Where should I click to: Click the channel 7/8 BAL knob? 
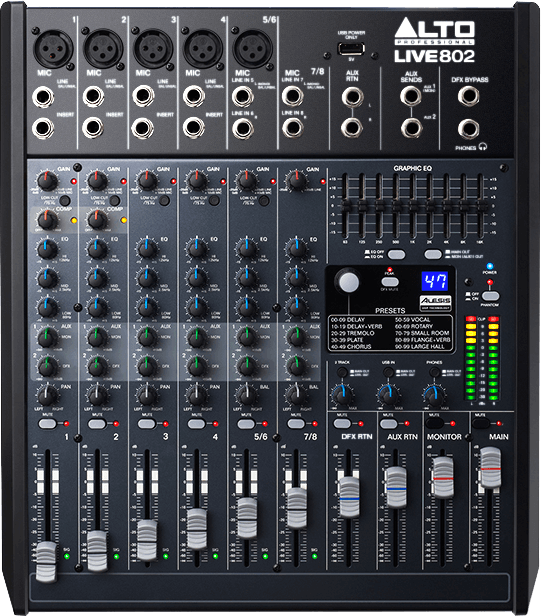[x=297, y=396]
